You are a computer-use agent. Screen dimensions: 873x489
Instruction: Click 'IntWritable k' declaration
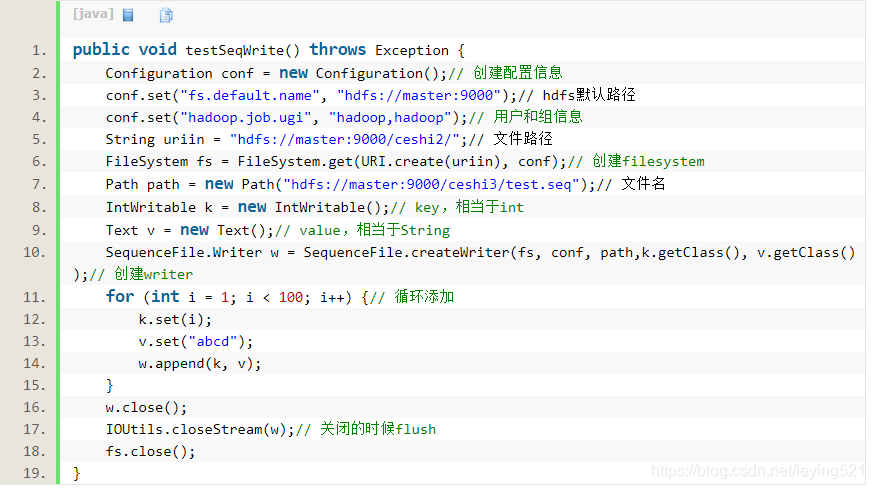point(159,208)
